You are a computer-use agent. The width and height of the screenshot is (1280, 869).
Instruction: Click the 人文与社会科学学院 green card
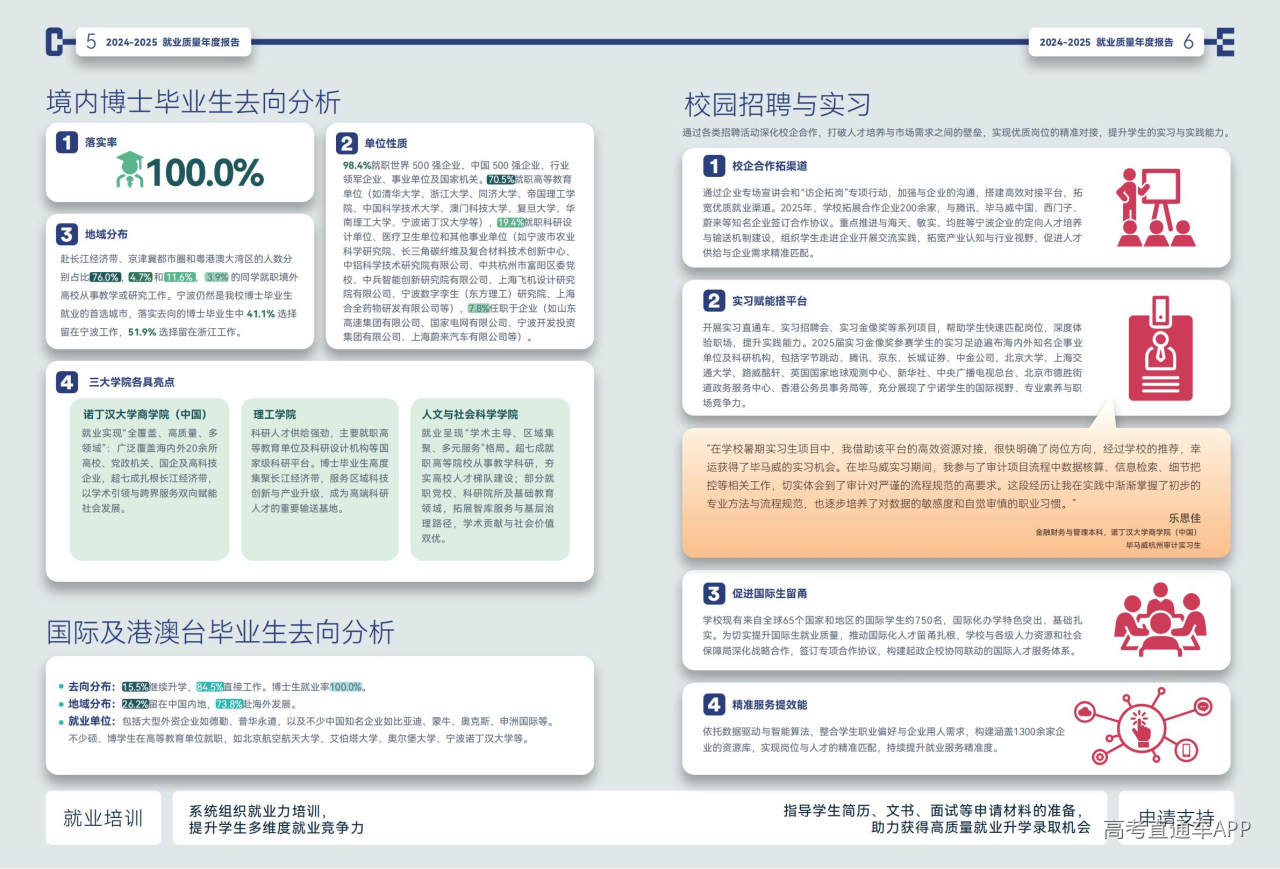click(x=489, y=479)
